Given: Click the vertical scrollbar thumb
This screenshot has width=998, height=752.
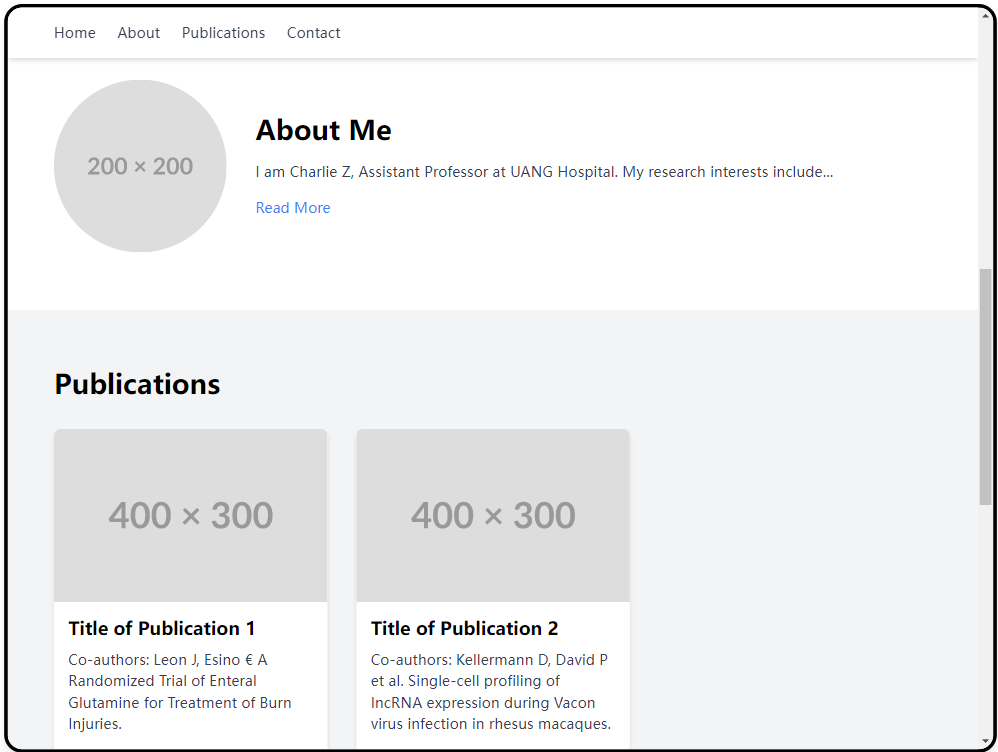Looking at the screenshot, I should click(985, 387).
